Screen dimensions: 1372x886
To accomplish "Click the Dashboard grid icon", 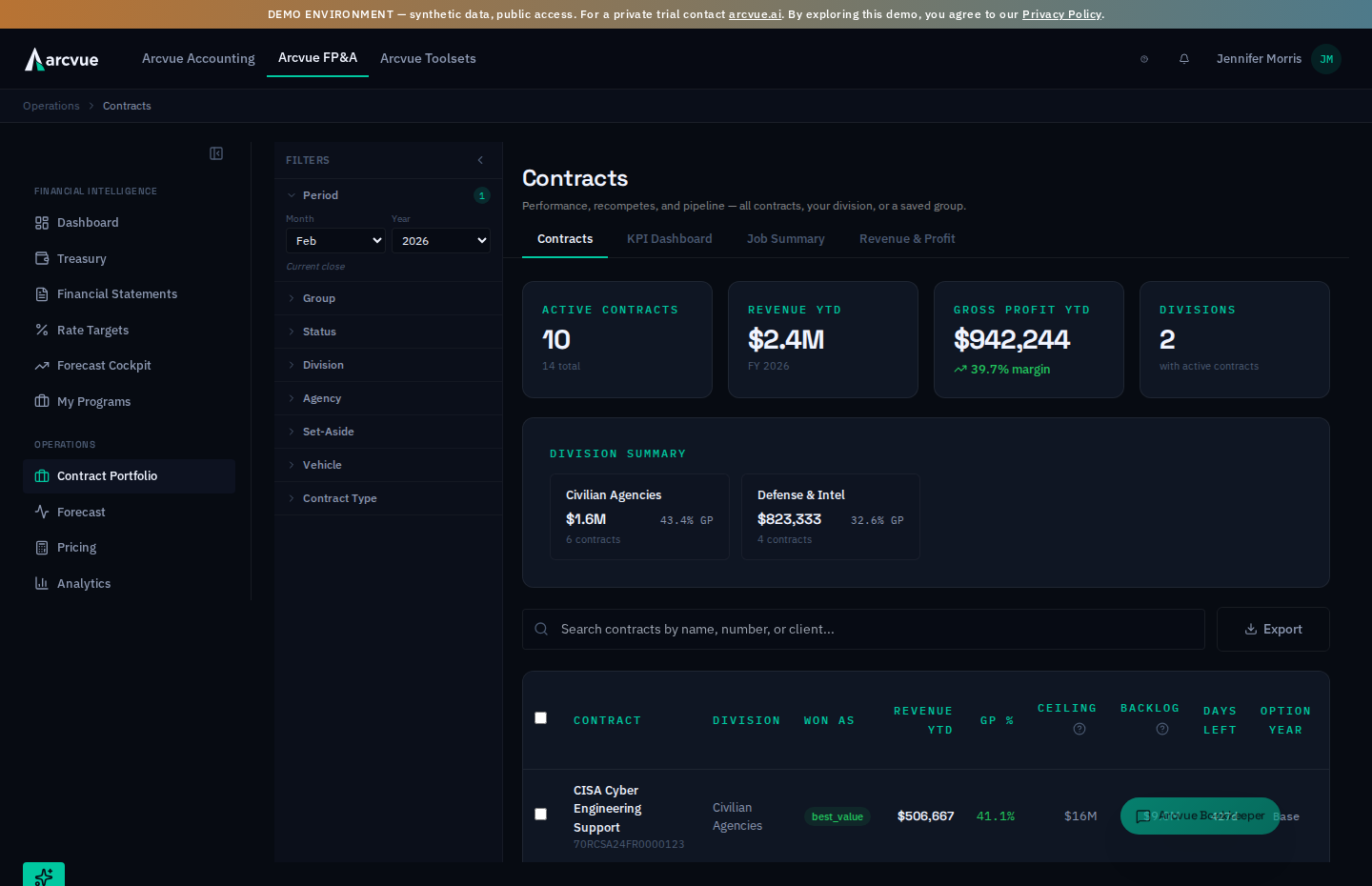I will 42,223.
